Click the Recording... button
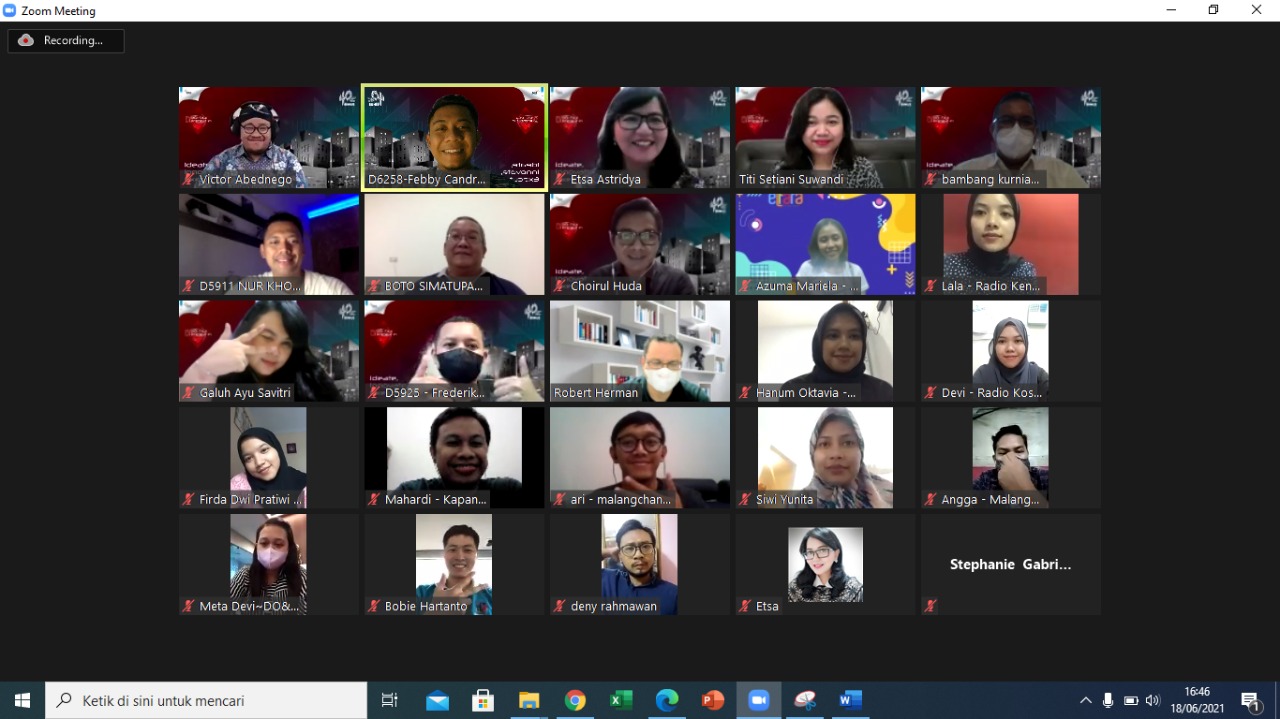This screenshot has height=719, width=1280. point(66,40)
